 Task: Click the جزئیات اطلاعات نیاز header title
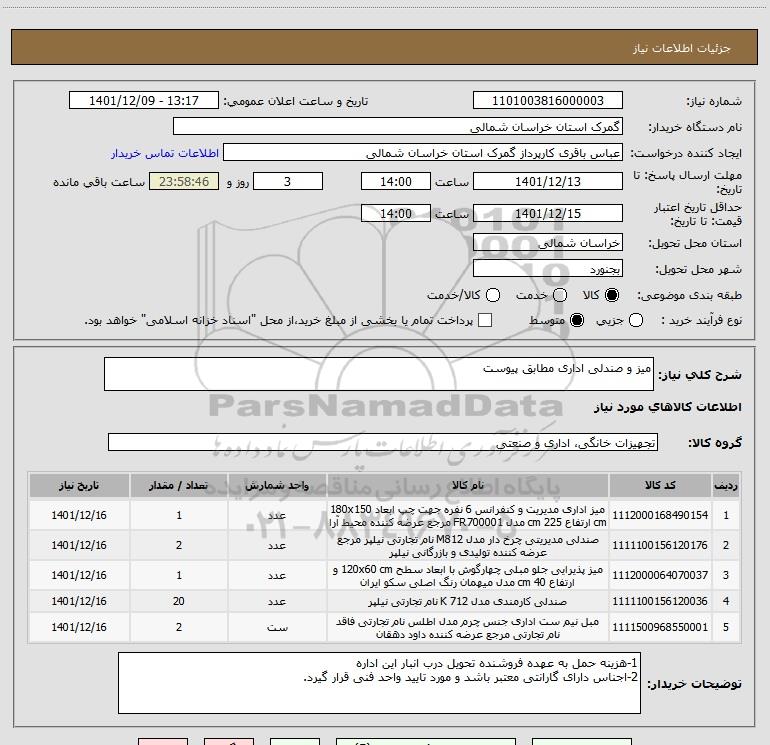click(x=682, y=48)
